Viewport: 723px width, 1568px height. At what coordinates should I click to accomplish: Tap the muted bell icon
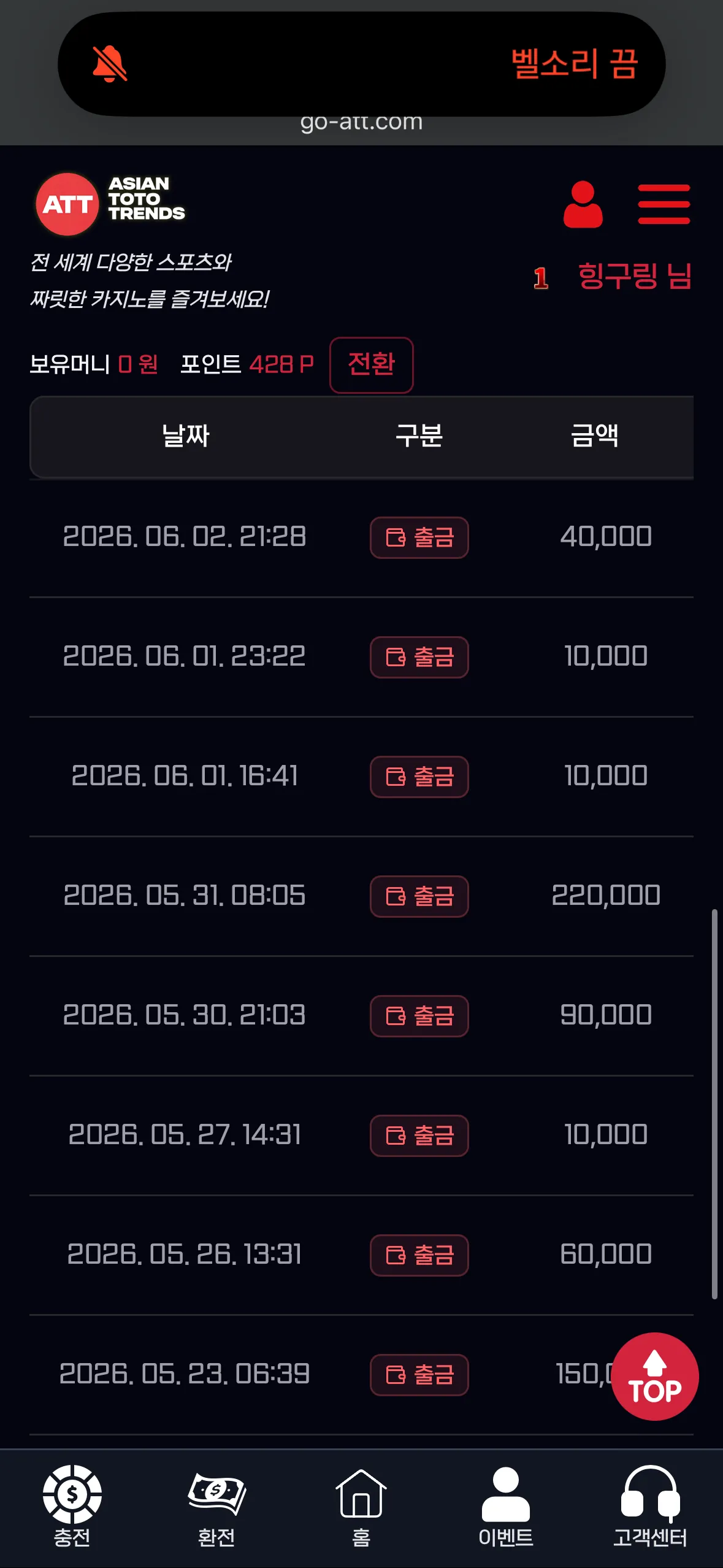pos(110,64)
